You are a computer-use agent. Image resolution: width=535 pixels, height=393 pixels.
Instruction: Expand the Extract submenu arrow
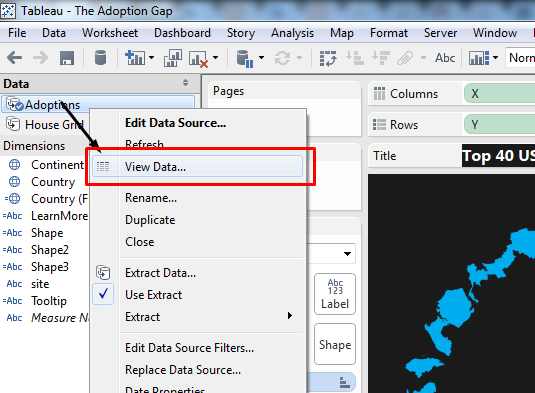pos(290,316)
